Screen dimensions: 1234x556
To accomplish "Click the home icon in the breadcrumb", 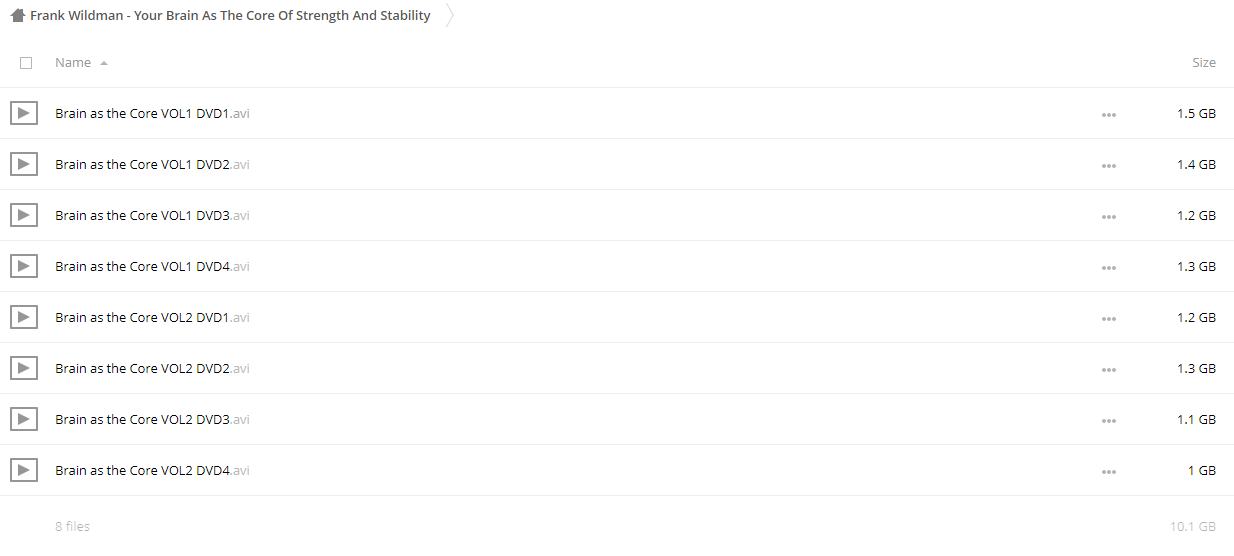I will [x=17, y=15].
